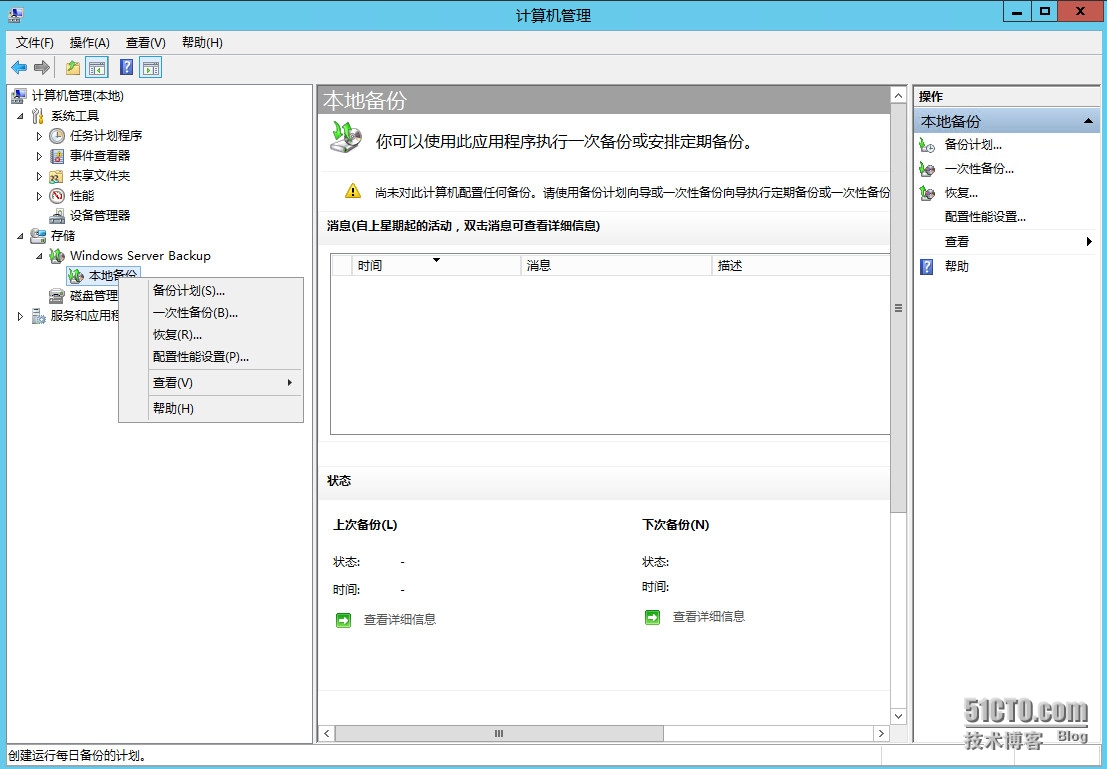Collapse the 系统工具 tree node
The width and height of the screenshot is (1107, 769).
(x=20, y=116)
